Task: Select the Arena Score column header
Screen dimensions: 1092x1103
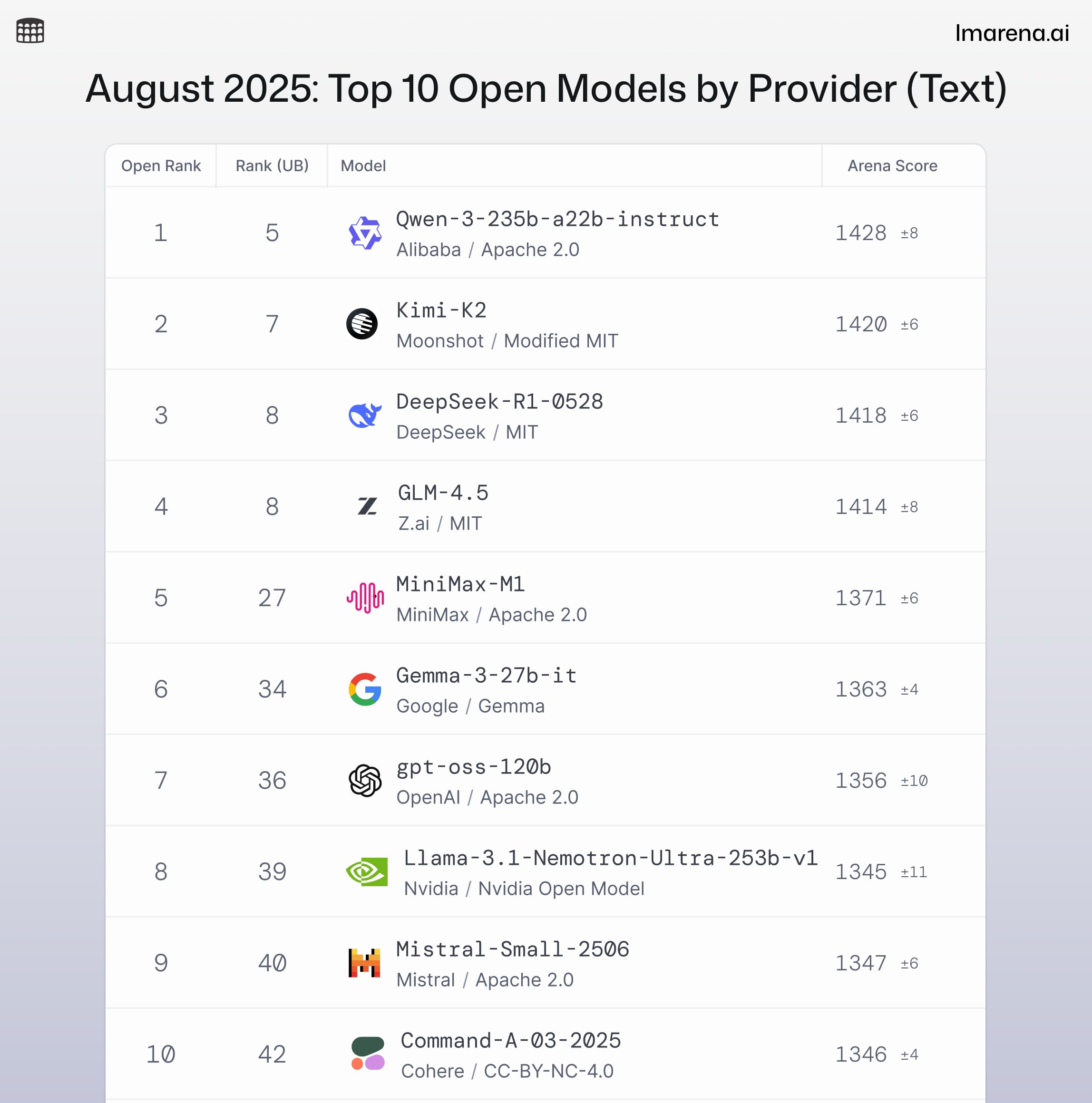Action: (892, 166)
